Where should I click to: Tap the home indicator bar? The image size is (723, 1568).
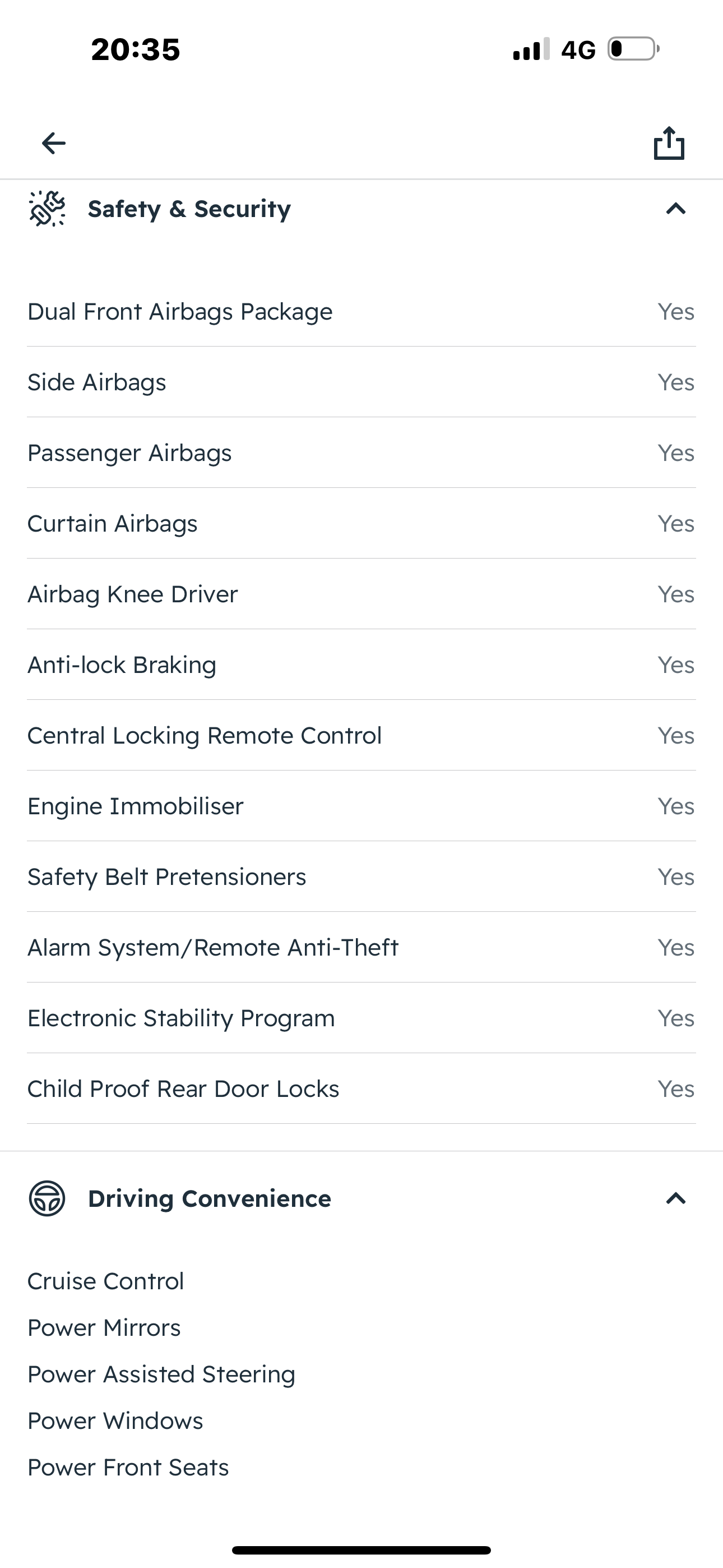(x=361, y=1549)
